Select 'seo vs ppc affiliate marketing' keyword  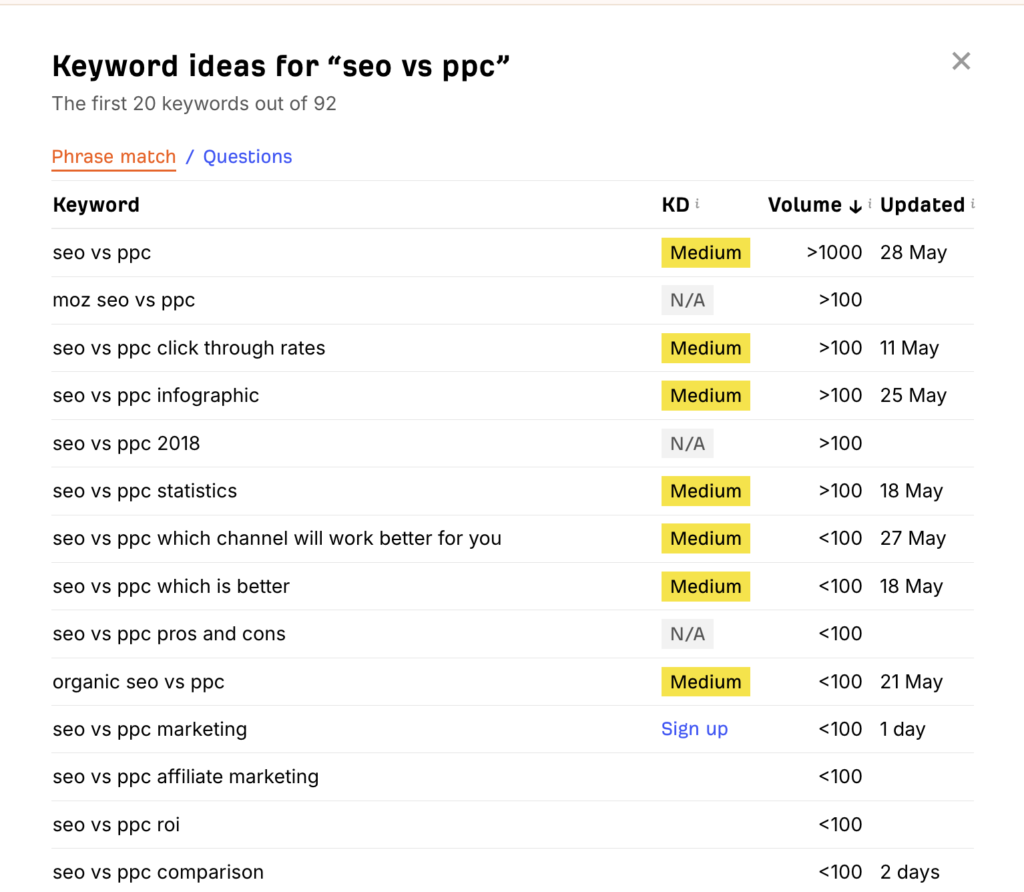point(185,777)
